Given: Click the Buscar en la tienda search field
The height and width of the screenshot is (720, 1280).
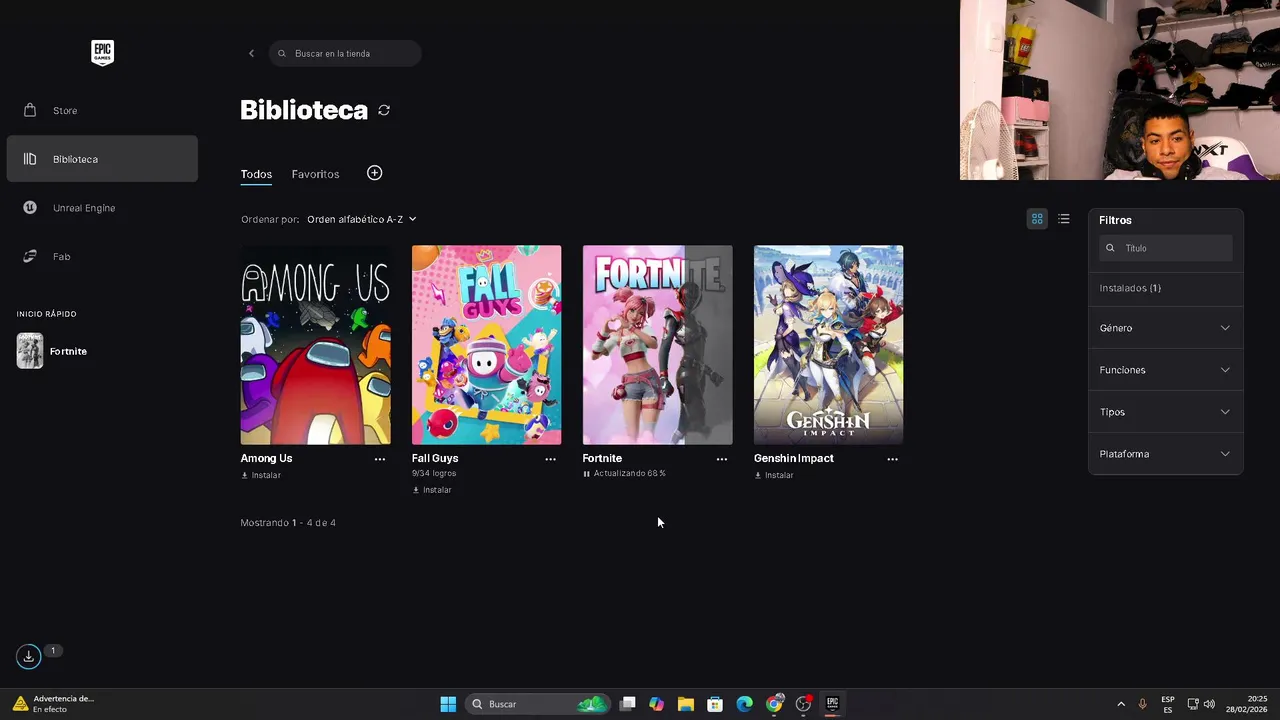Looking at the screenshot, I should pyautogui.click(x=345, y=53).
